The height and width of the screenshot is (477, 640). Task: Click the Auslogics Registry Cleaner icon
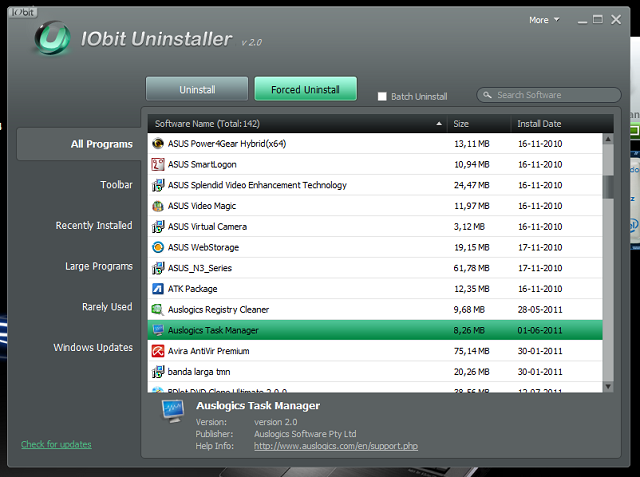click(158, 310)
